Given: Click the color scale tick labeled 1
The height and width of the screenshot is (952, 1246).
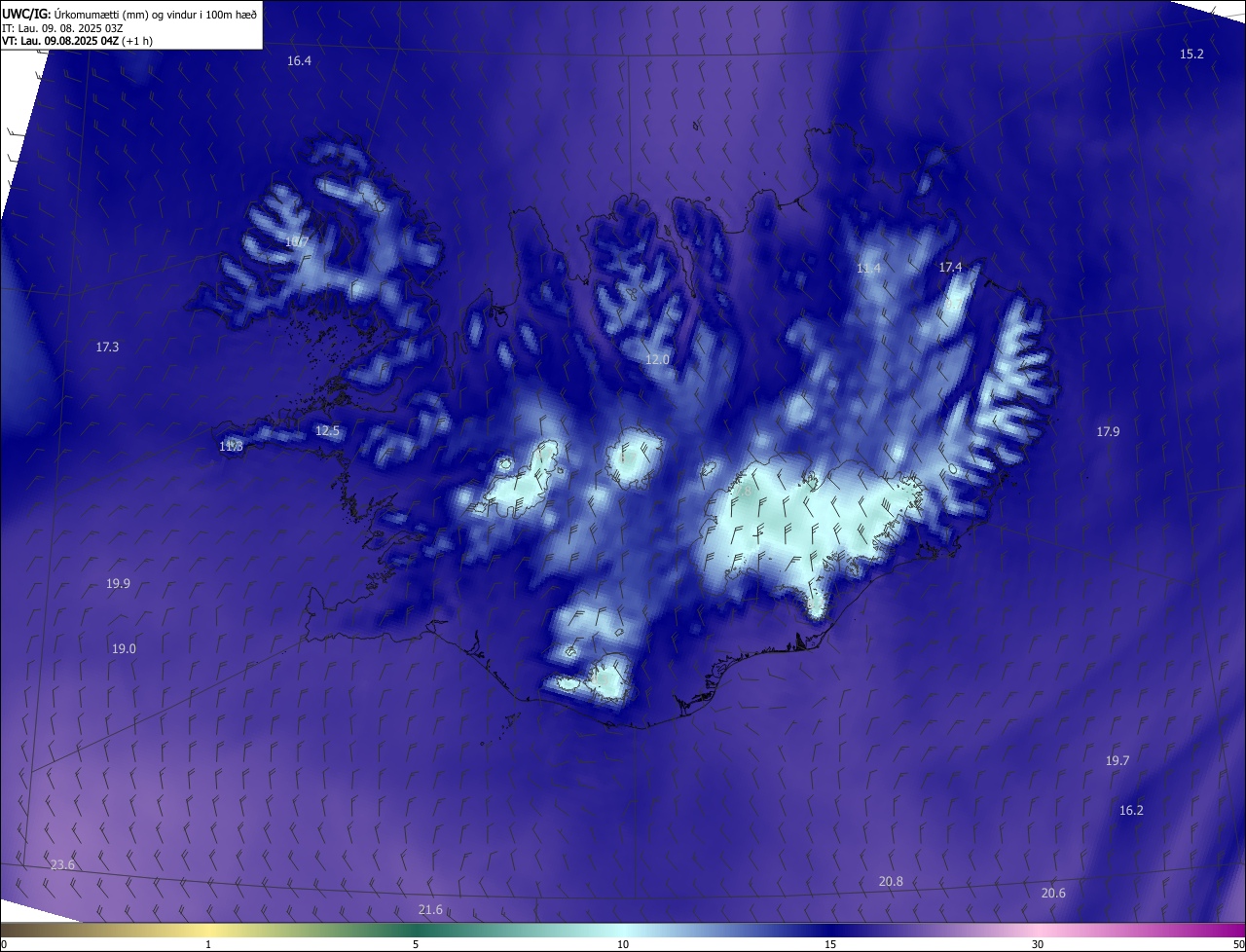Looking at the screenshot, I should (x=208, y=945).
